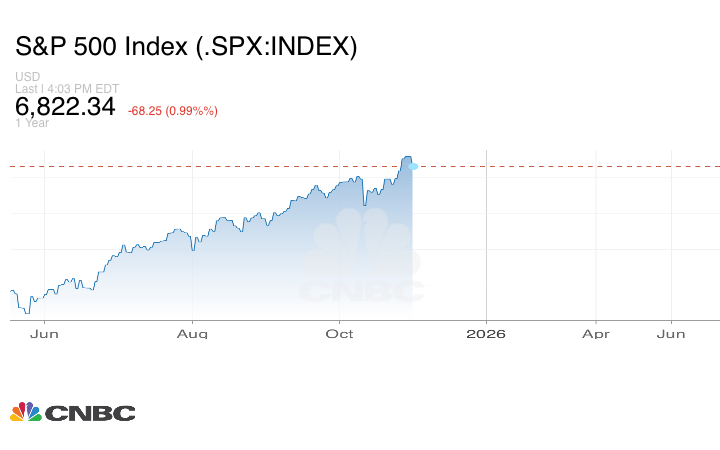Click the light blue endpoint dot on chart line
The width and height of the screenshot is (720, 450).
(414, 166)
